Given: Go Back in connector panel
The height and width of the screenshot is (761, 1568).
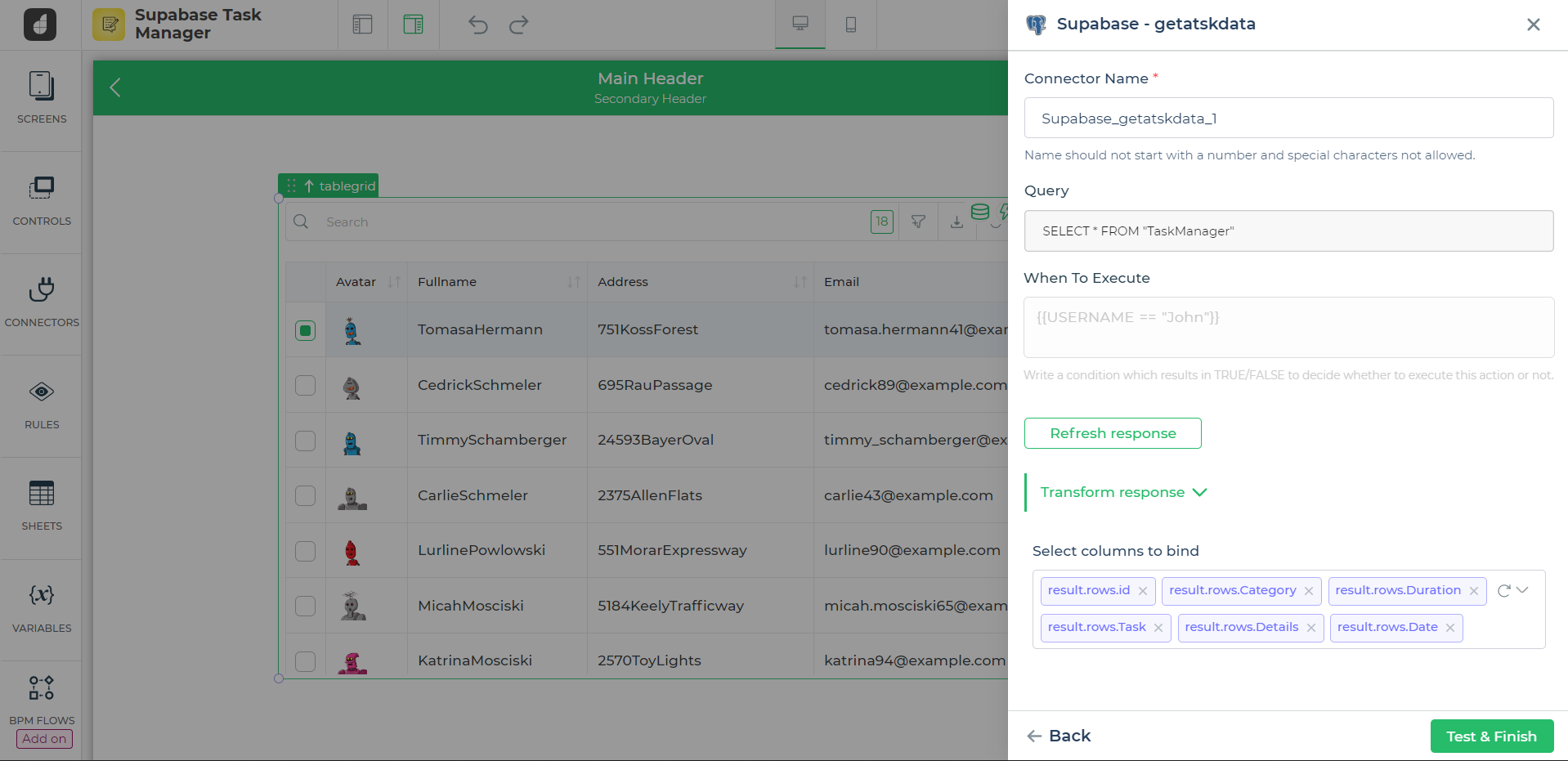Looking at the screenshot, I should pos(1059,736).
